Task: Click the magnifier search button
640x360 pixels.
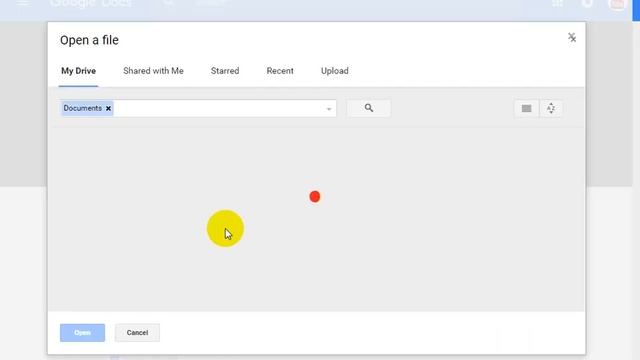Action: (369, 108)
